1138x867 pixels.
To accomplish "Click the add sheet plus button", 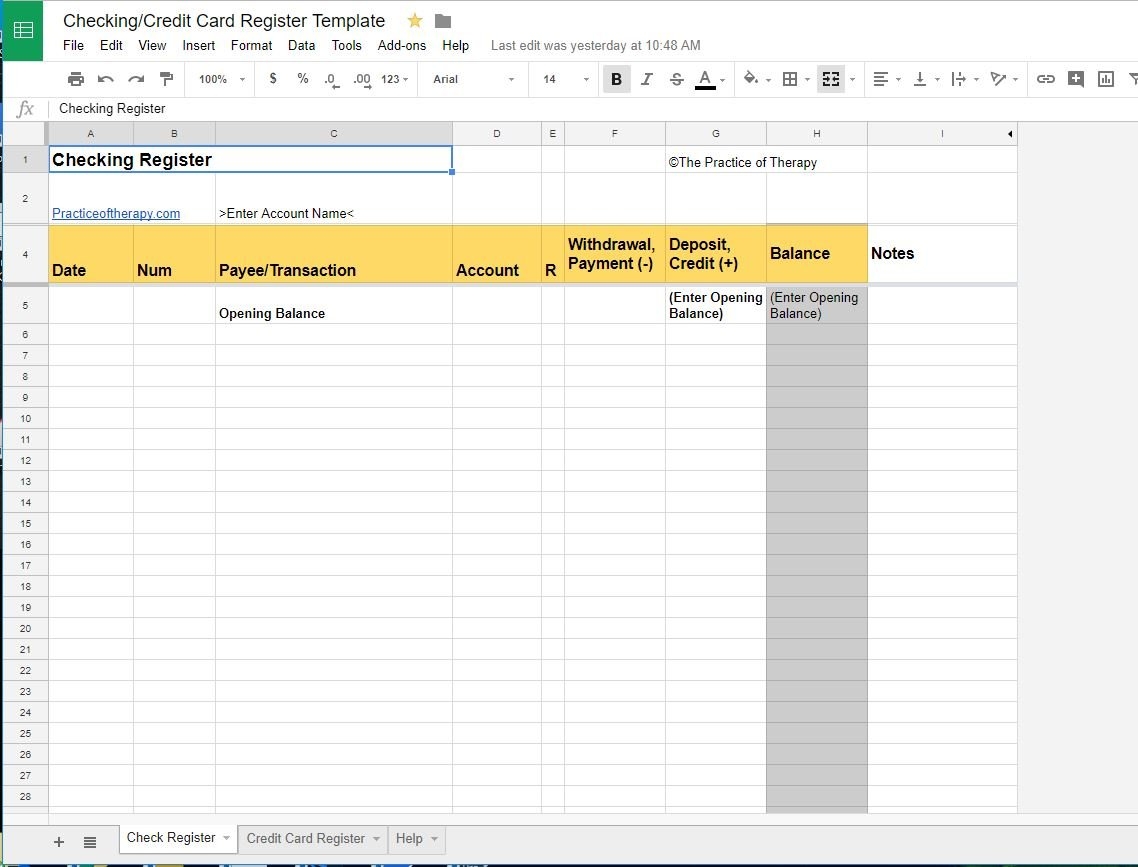I will click(x=59, y=842).
